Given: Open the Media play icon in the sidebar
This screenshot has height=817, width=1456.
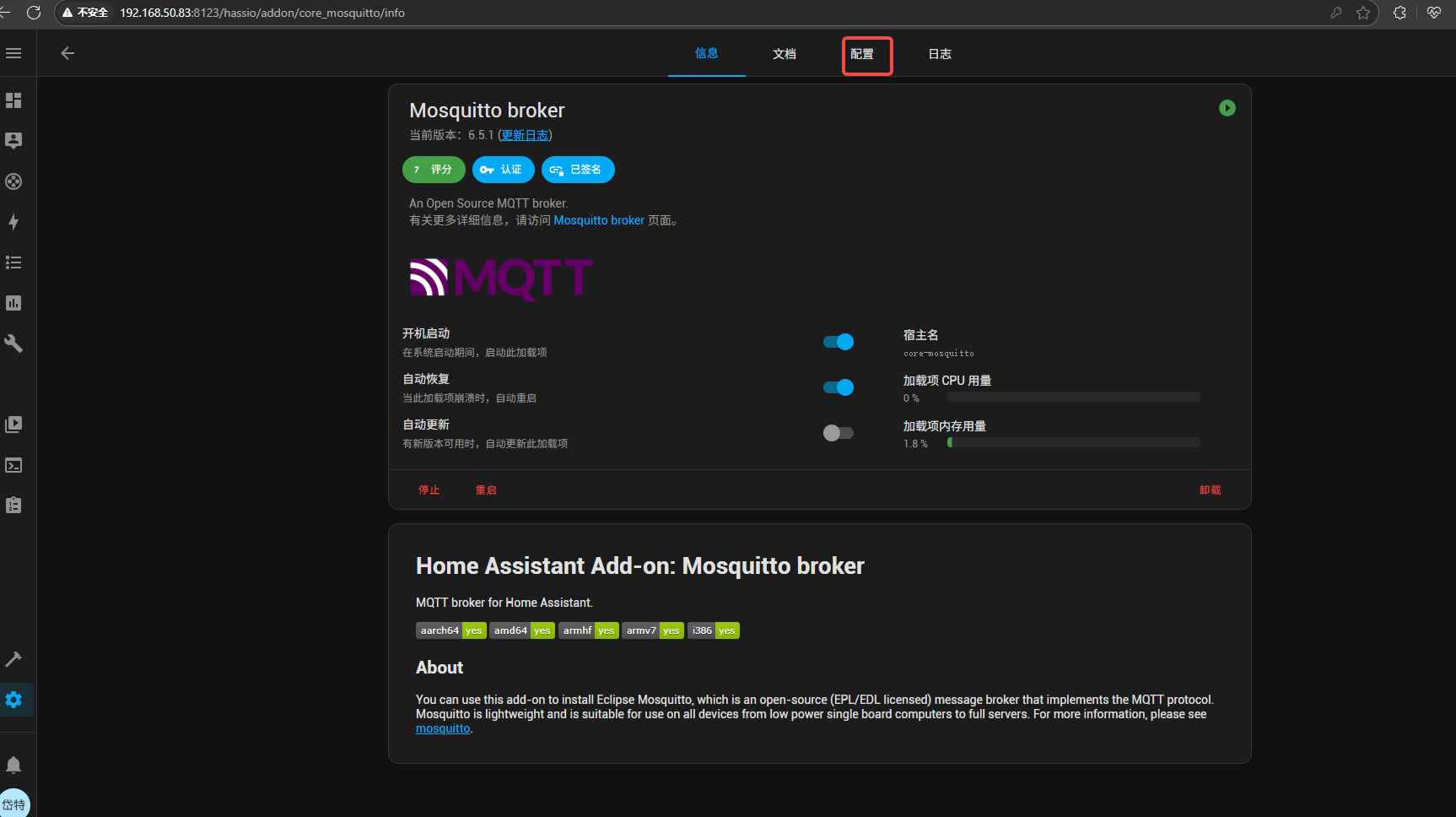Looking at the screenshot, I should coord(13,425).
